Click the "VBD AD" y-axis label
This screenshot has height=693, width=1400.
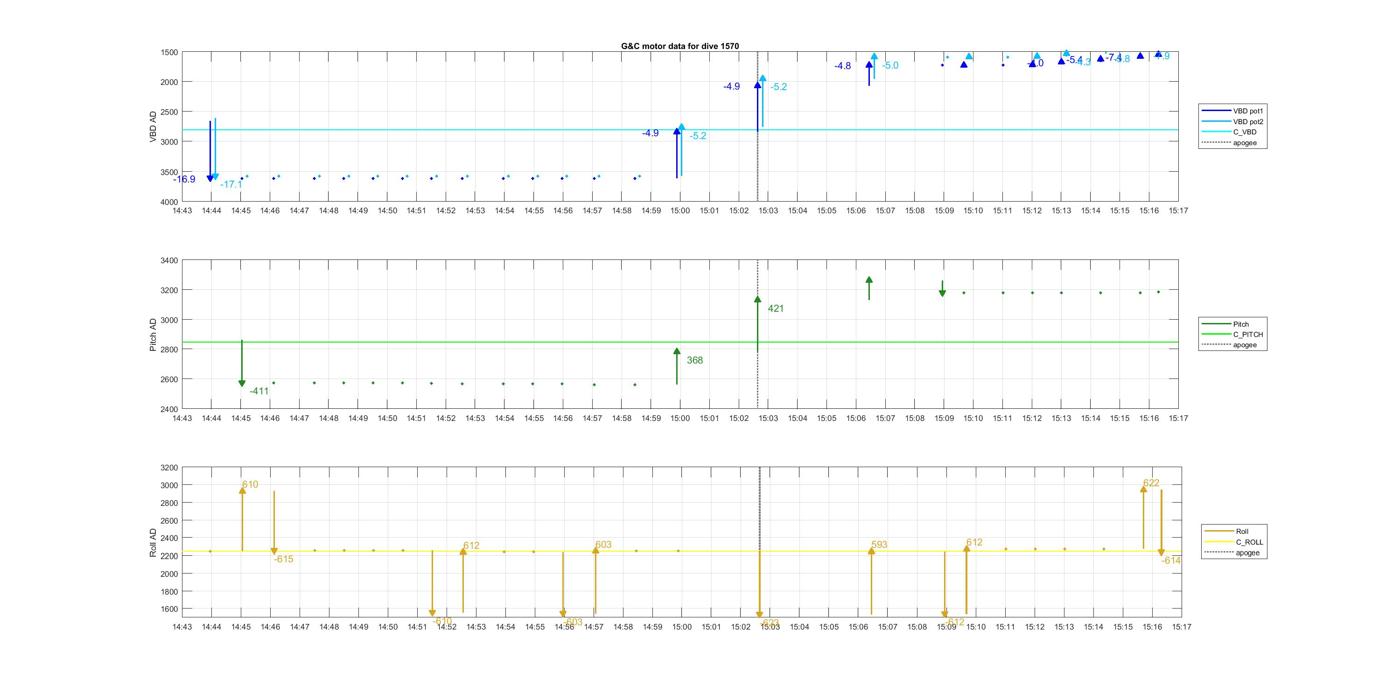pos(154,127)
